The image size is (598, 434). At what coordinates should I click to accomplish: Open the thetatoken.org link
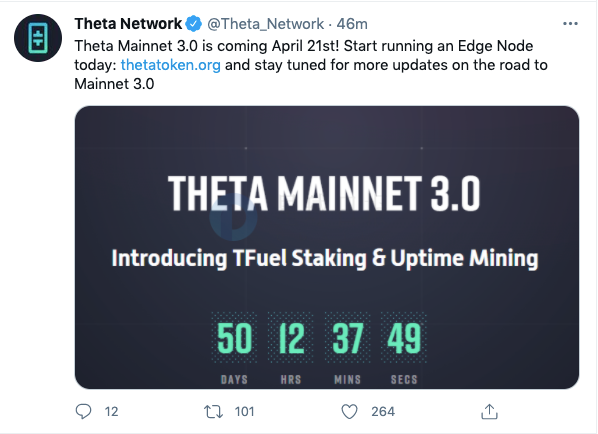170,65
